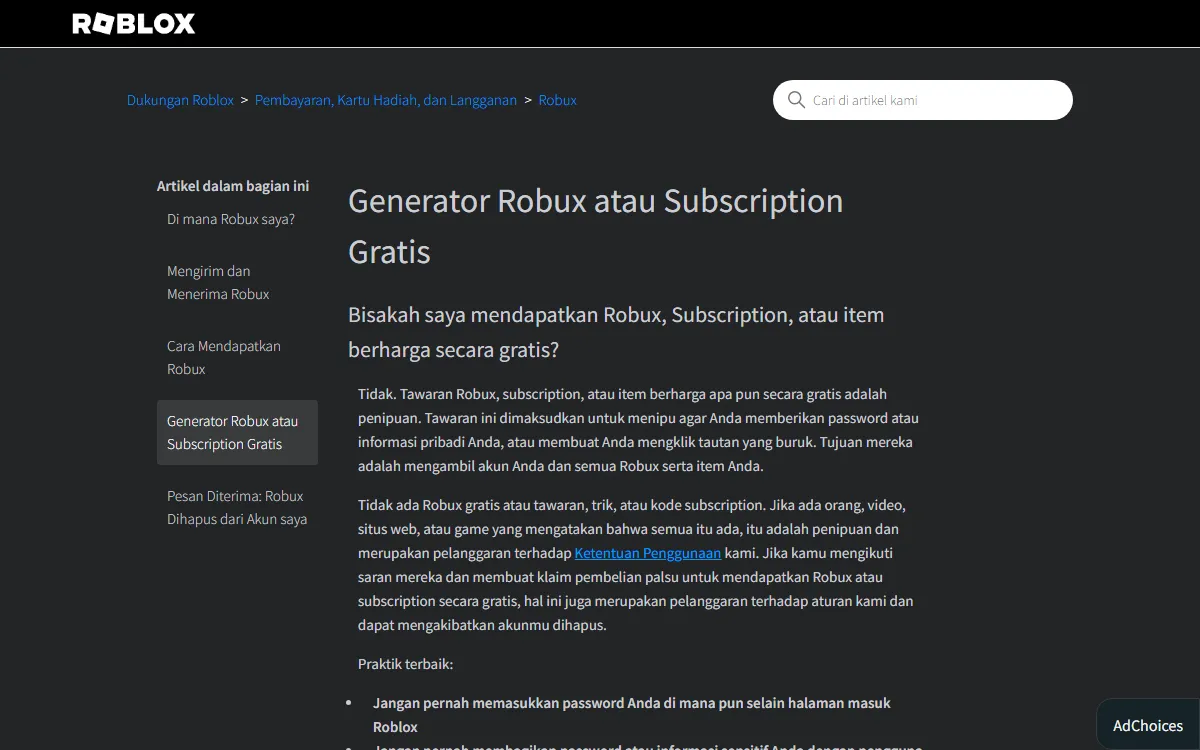Follow the Ketentuan Penggunaan link
The width and height of the screenshot is (1200, 750).
pos(647,553)
